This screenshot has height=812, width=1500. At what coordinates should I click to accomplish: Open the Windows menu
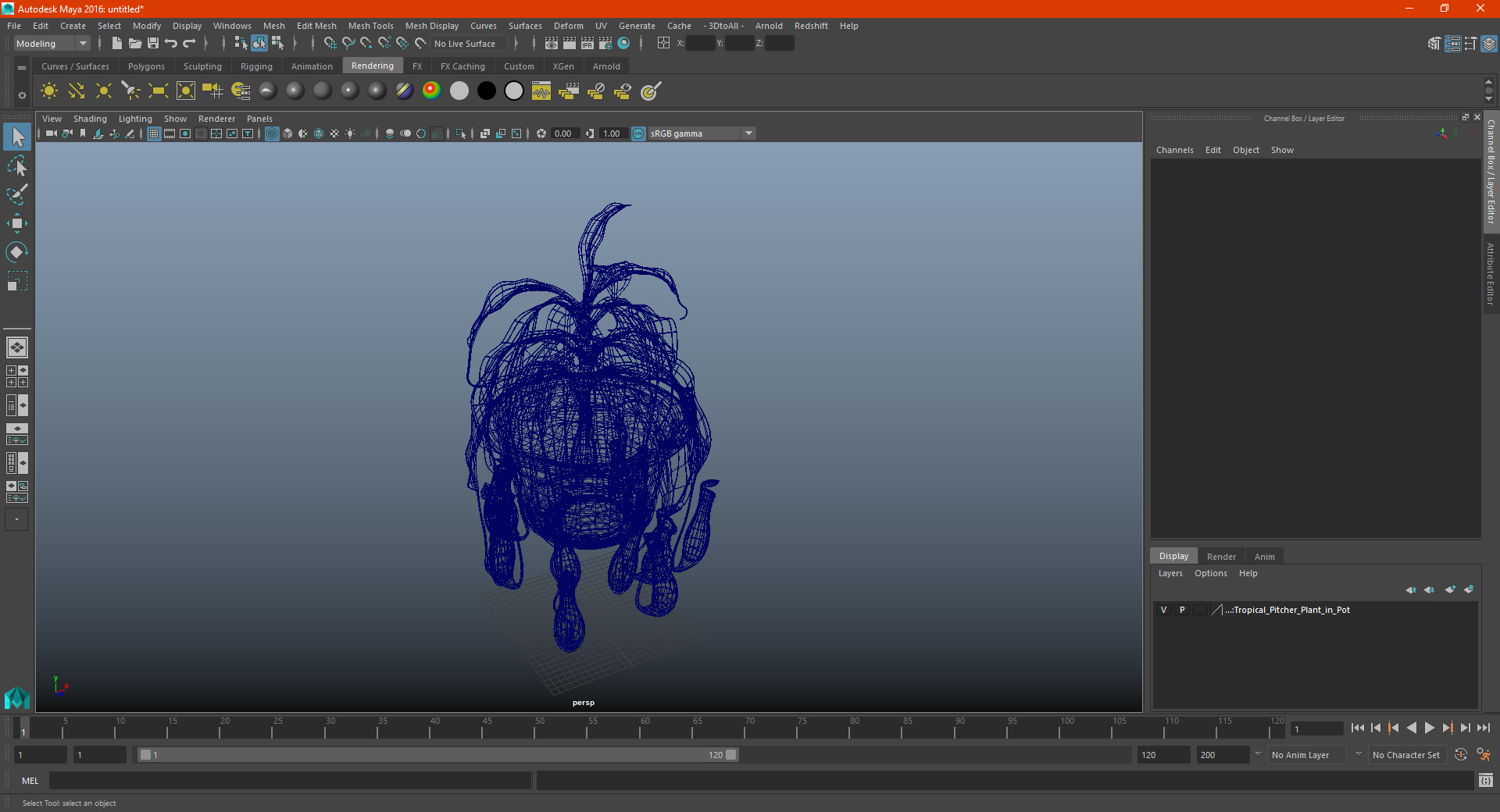coord(232,26)
